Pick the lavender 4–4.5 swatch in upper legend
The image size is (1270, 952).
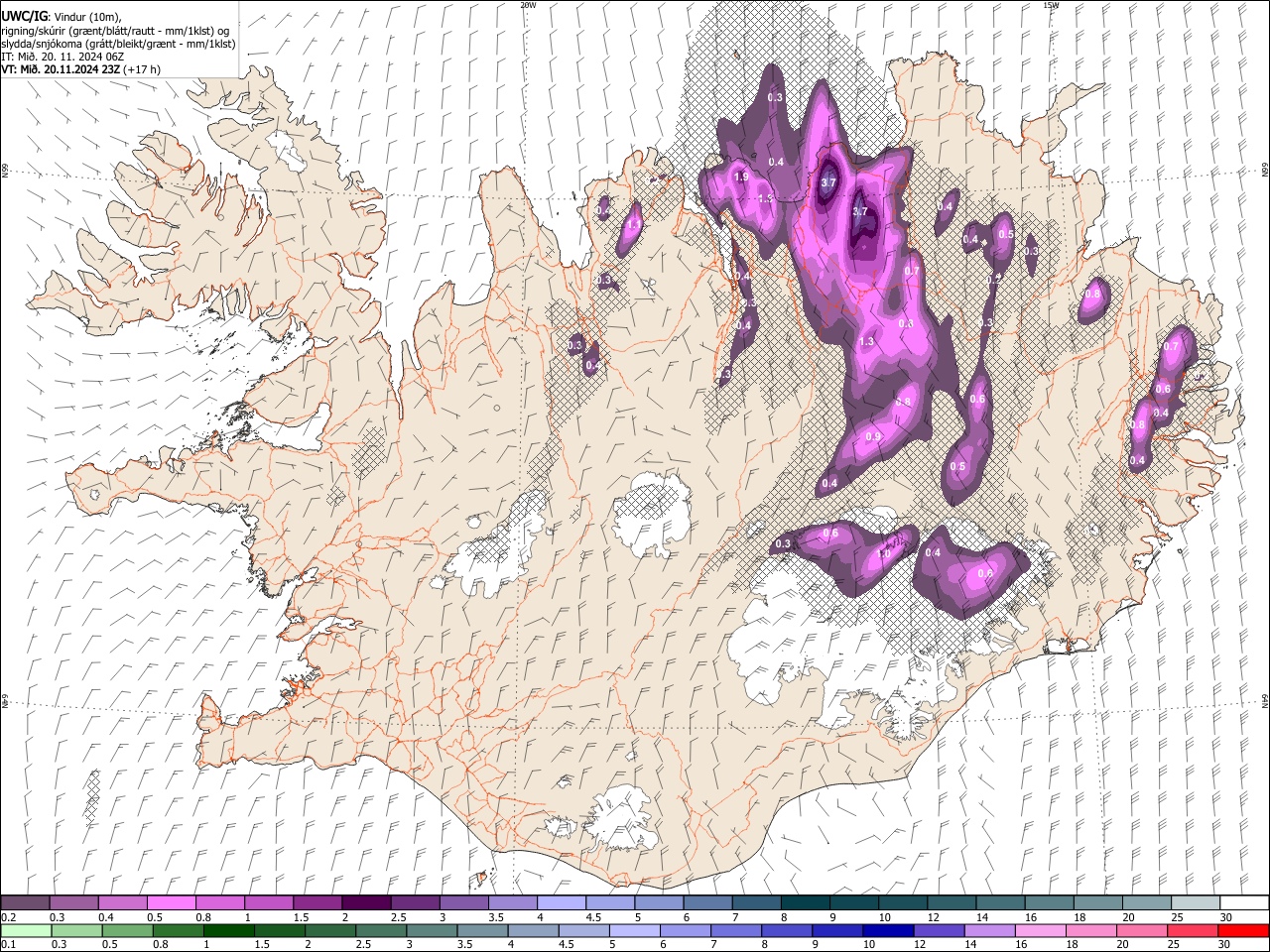562,903
